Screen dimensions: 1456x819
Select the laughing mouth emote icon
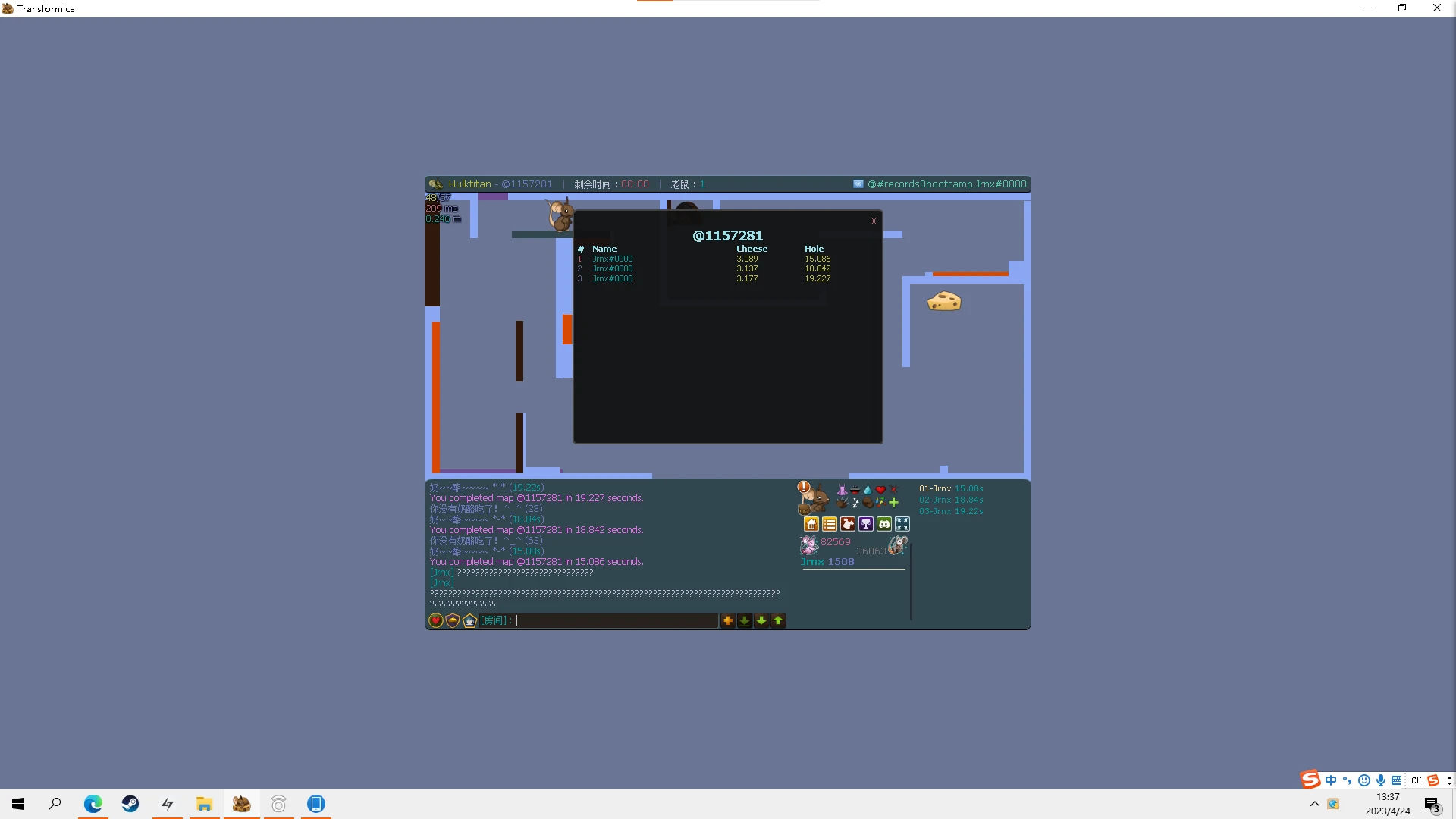click(855, 490)
